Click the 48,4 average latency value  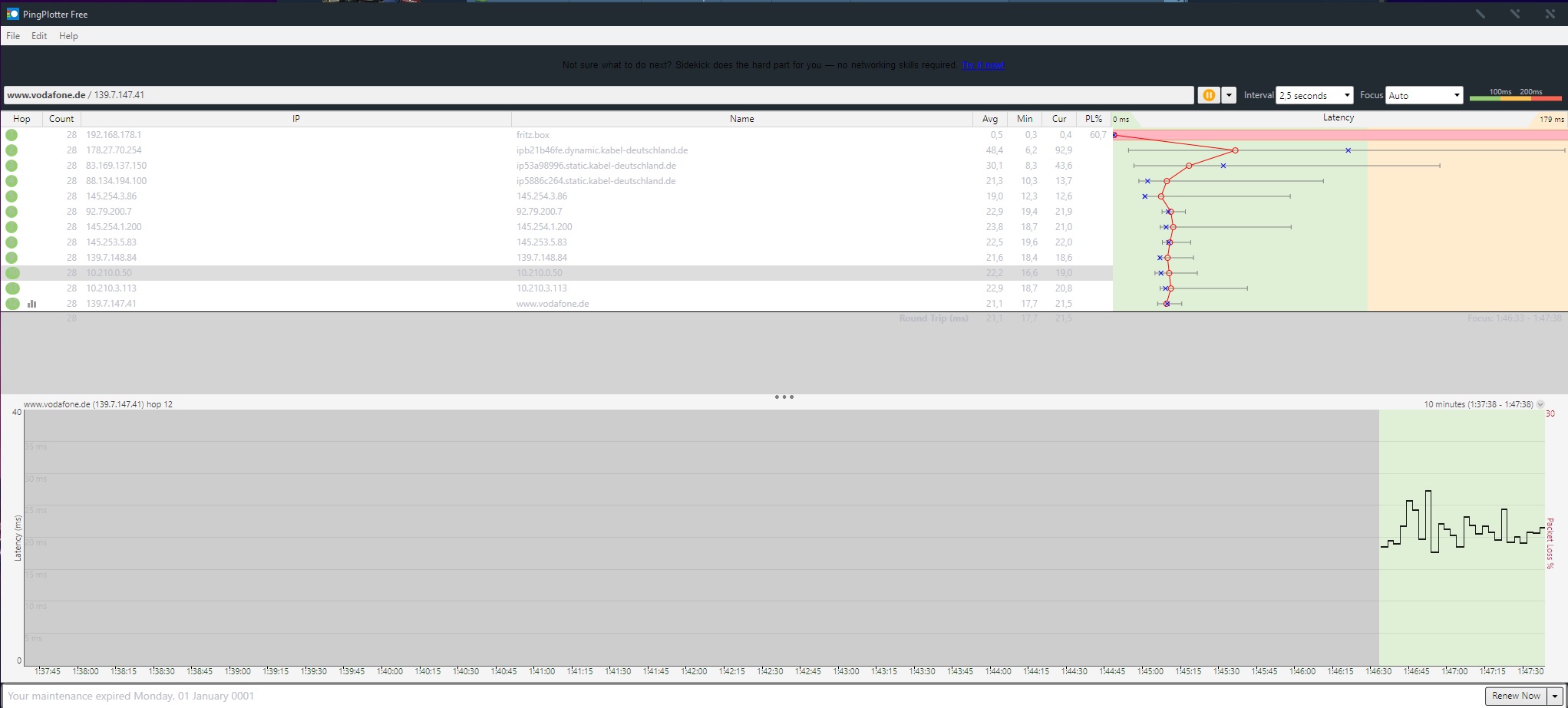click(x=994, y=150)
